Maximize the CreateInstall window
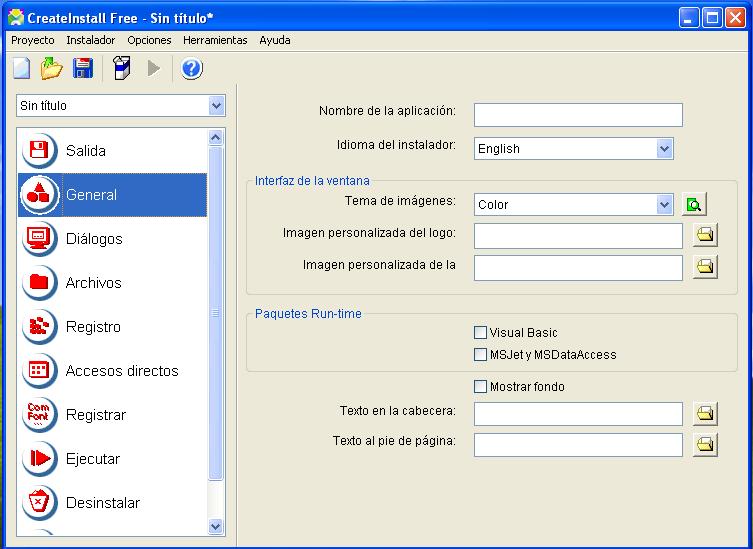This screenshot has width=753, height=549. 712,18
